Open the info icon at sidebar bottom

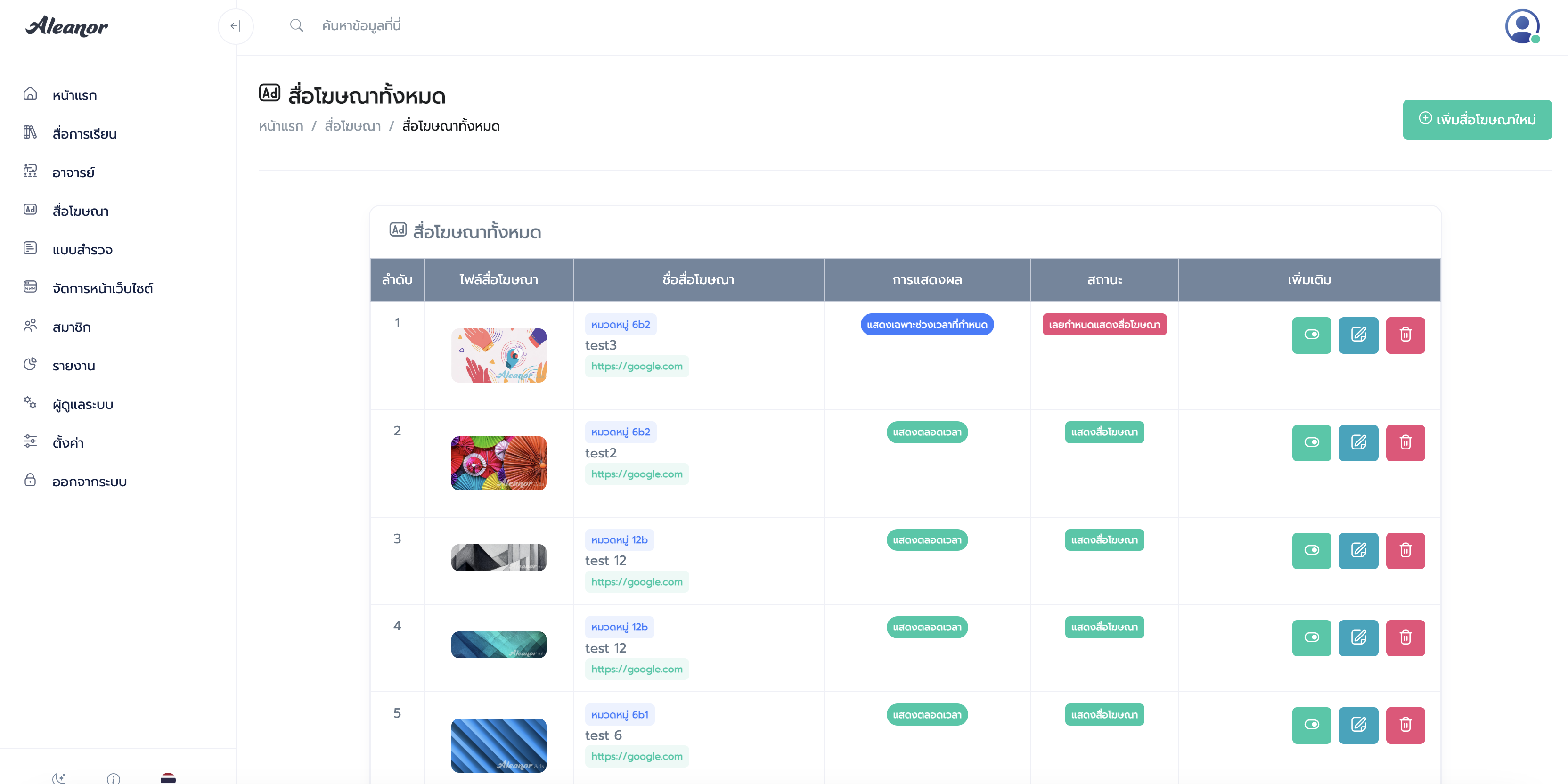tap(113, 777)
